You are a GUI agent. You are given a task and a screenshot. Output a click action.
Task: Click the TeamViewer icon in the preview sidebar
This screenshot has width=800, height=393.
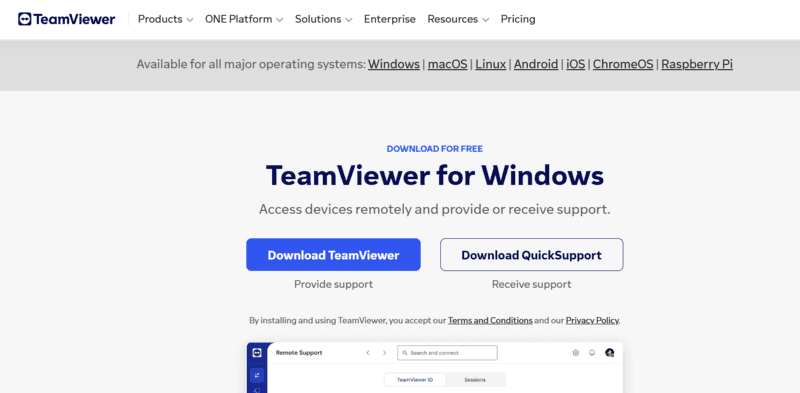point(257,353)
